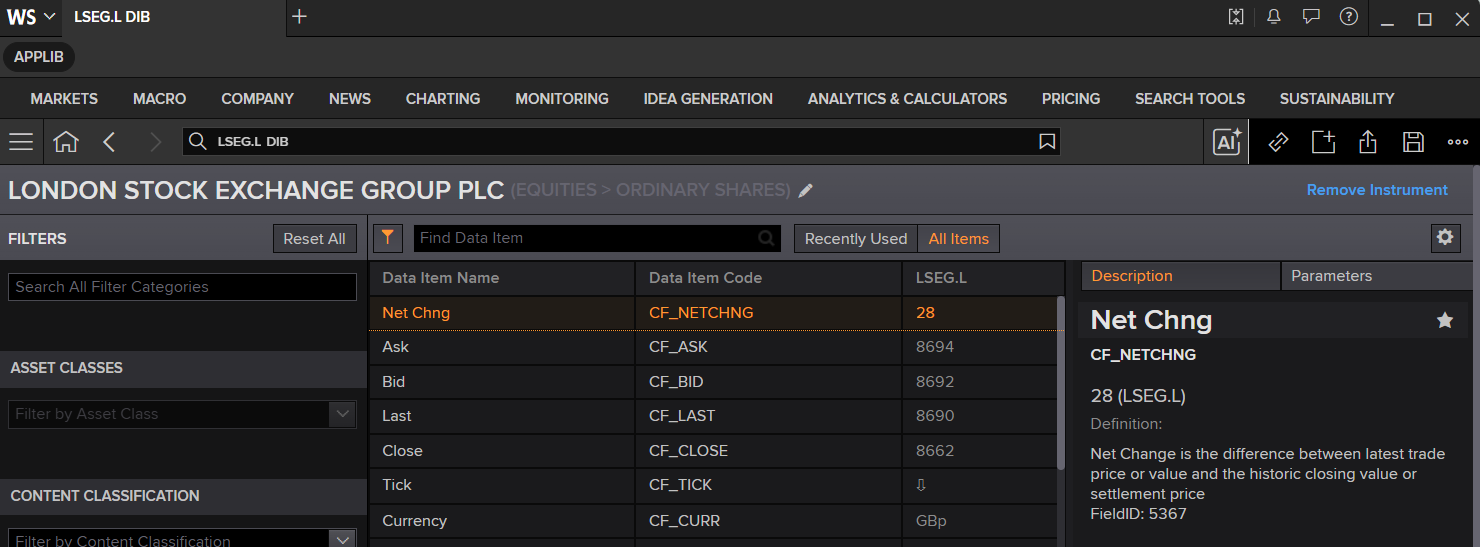Screen dimensions: 1480x547
Task: Open the hamburger navigation menu
Action: tap(21, 142)
